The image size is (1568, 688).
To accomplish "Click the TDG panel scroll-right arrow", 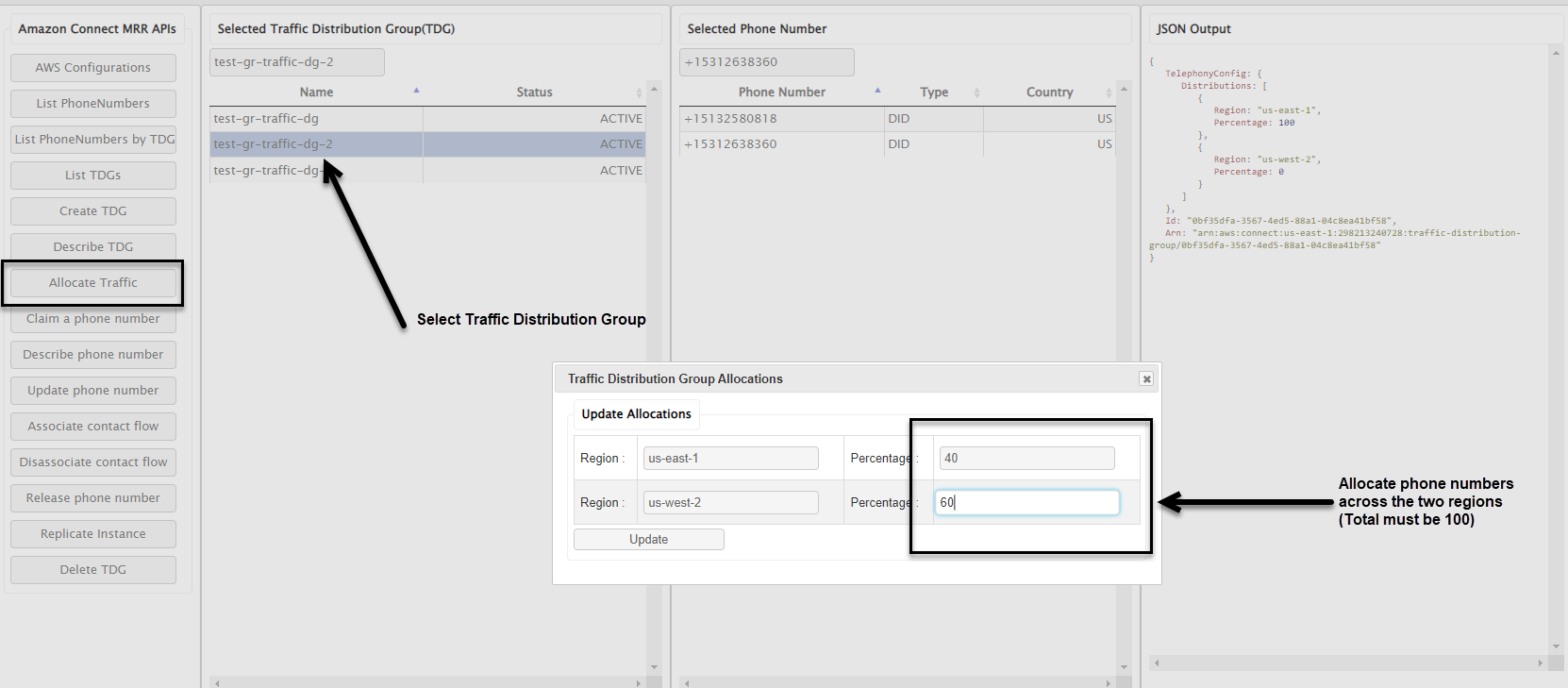I will coord(638,682).
